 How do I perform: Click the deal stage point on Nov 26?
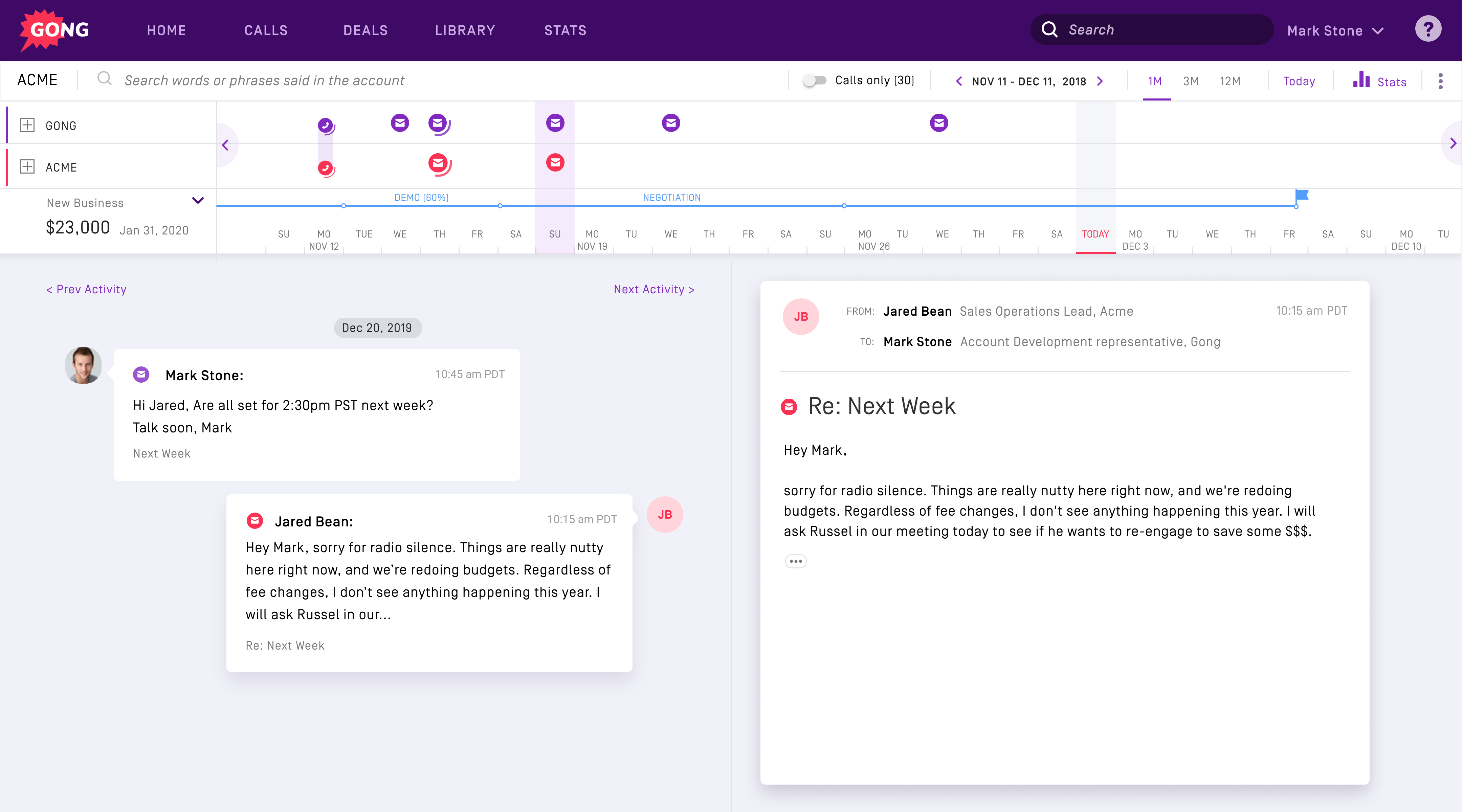(844, 206)
